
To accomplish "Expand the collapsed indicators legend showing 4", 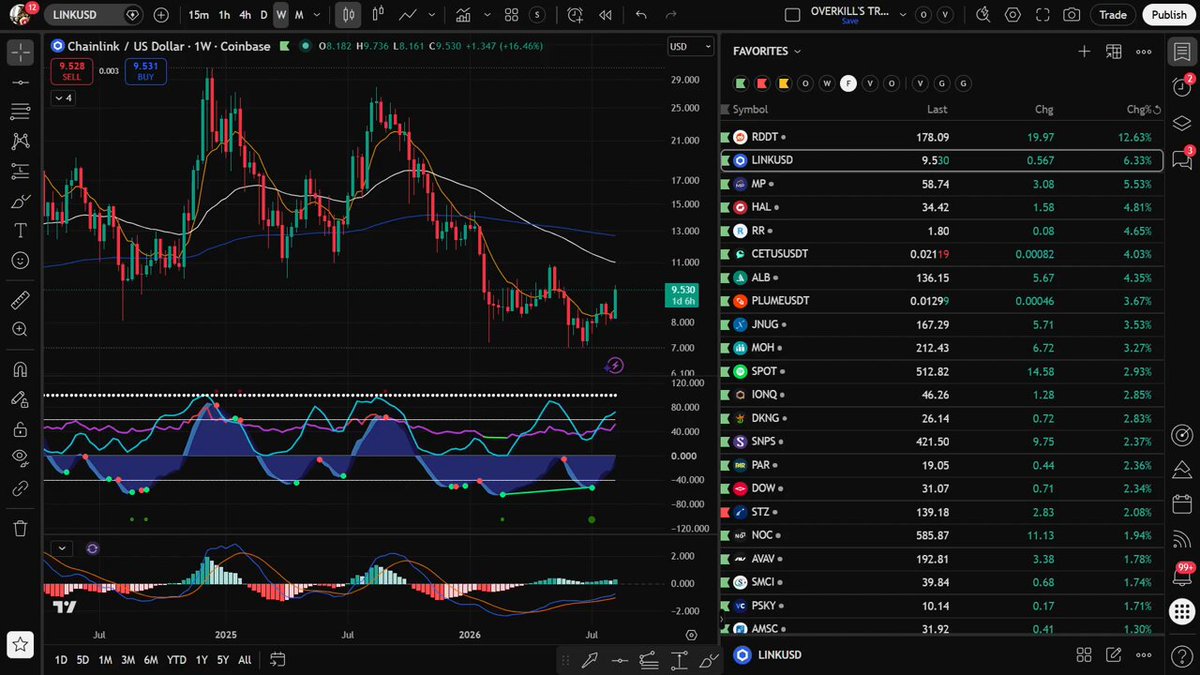I will click(x=62, y=98).
